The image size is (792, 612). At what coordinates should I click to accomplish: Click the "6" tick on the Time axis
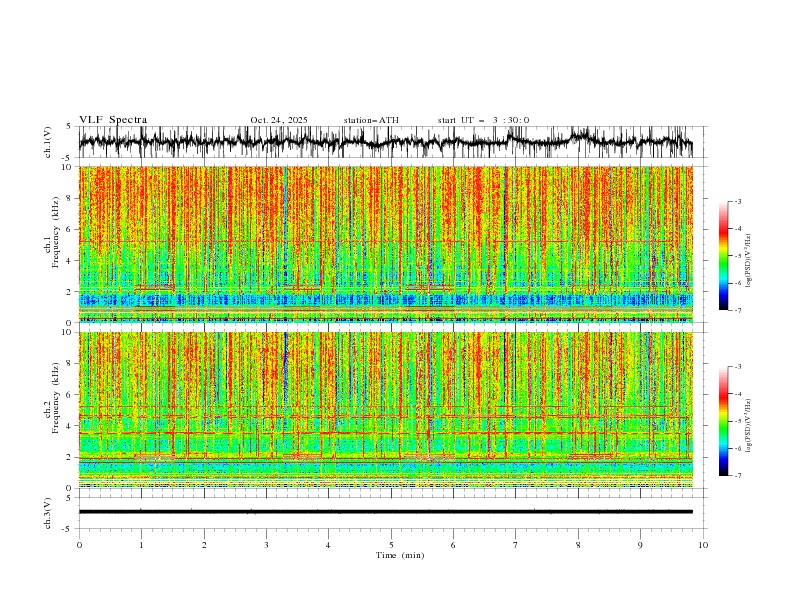[453, 545]
